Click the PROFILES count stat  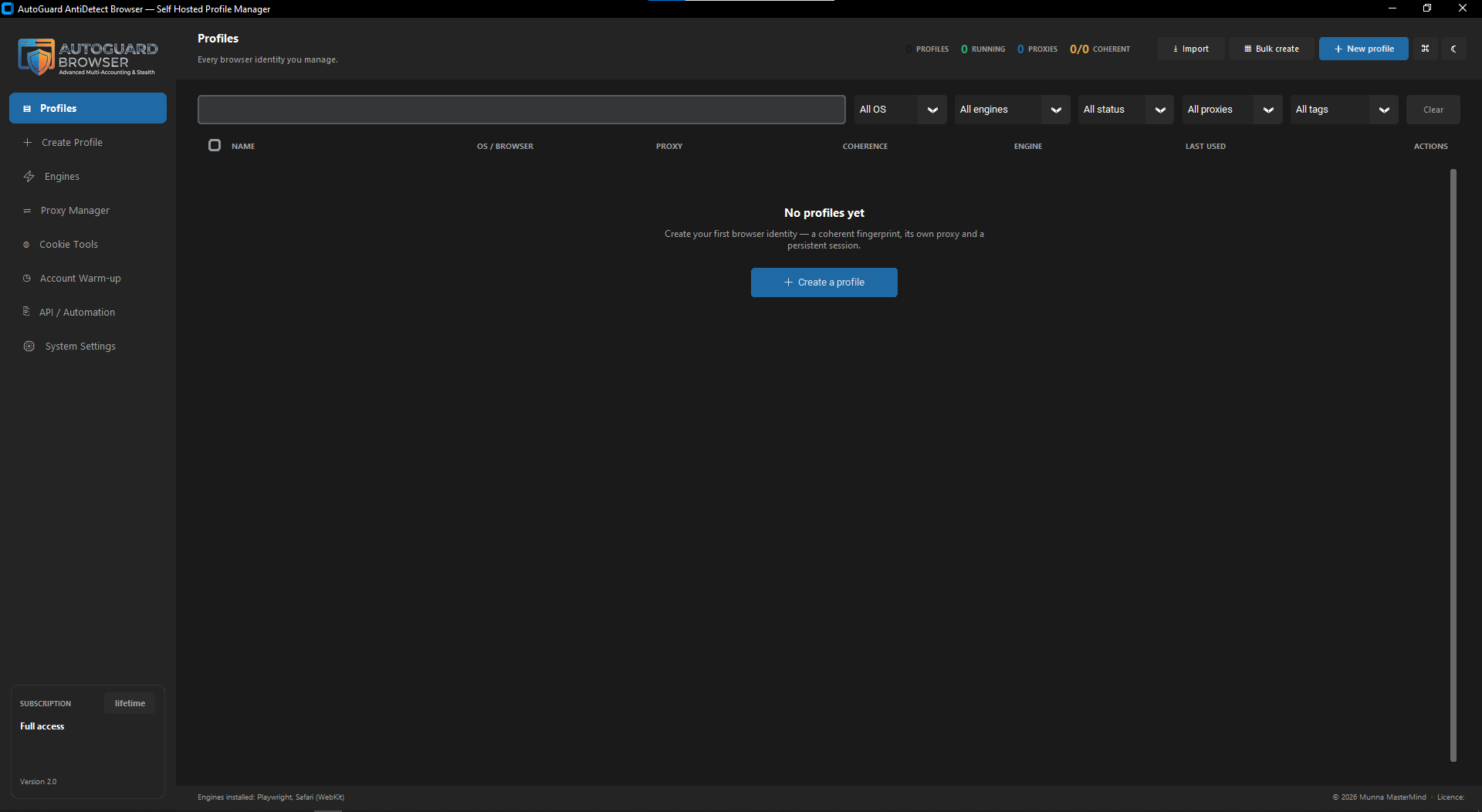[927, 49]
